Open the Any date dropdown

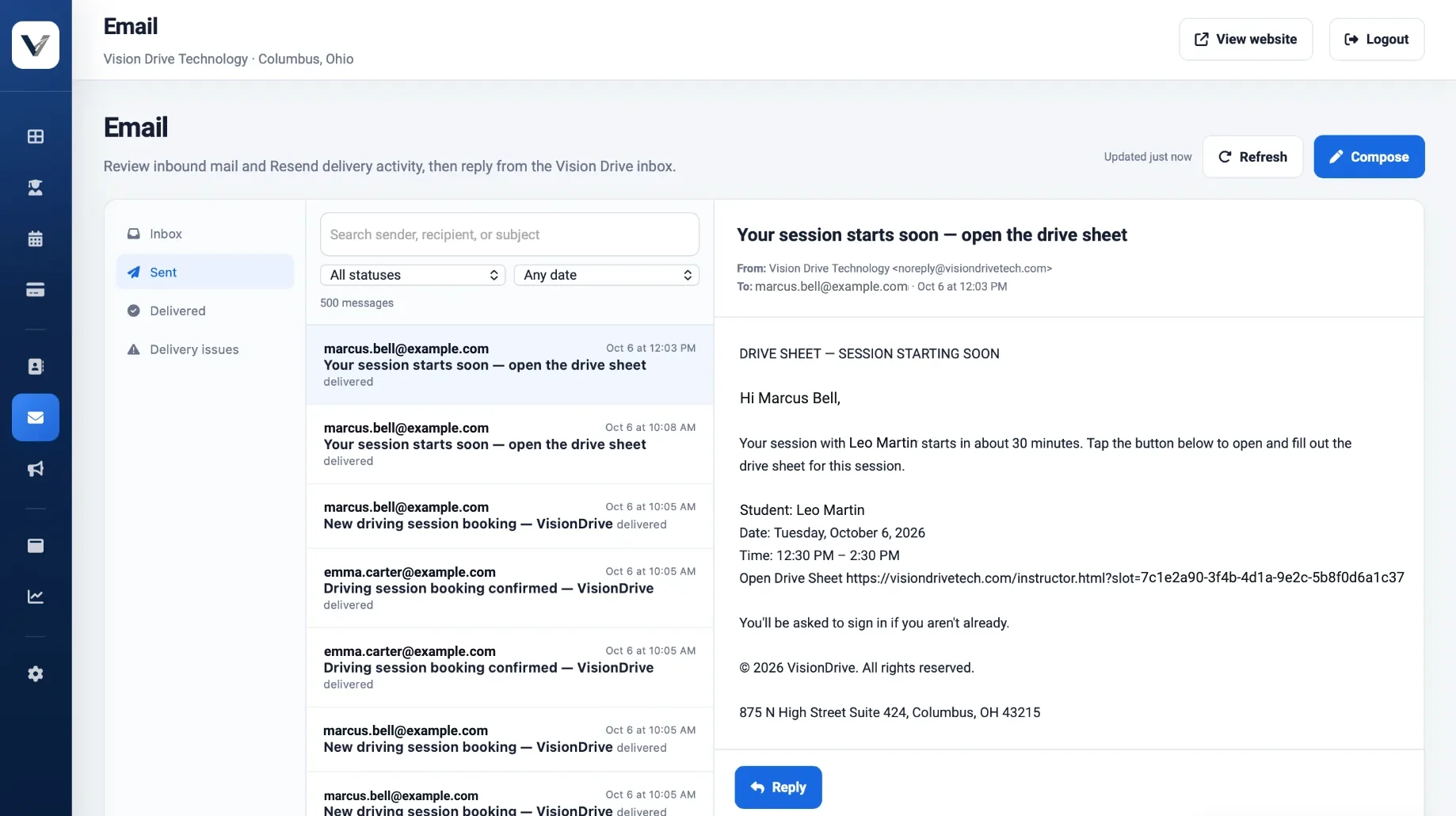coord(607,275)
